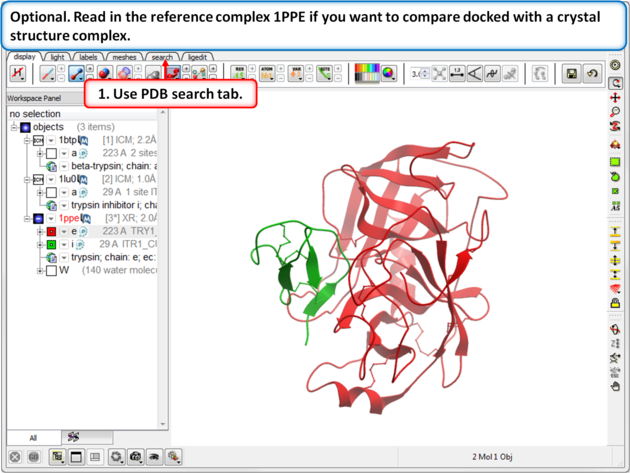The height and width of the screenshot is (473, 630).
Task: Click the hand tool at right toolbar bottom
Action: click(615, 386)
